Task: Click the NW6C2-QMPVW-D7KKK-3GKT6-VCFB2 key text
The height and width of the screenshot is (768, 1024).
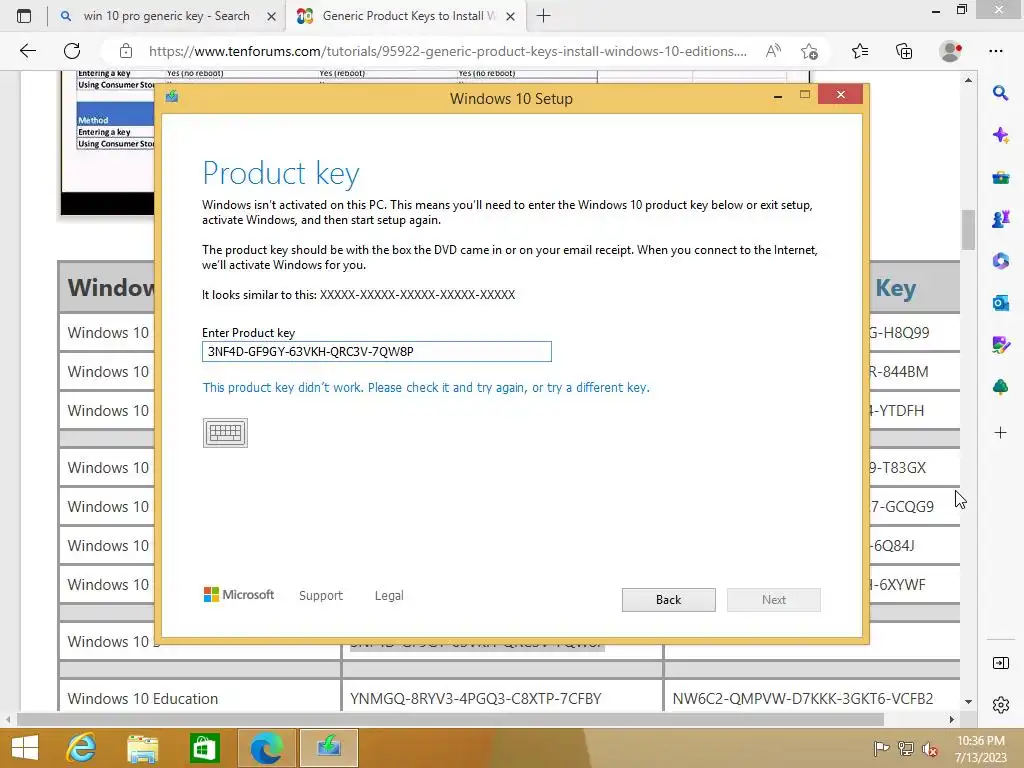Action: tap(803, 699)
